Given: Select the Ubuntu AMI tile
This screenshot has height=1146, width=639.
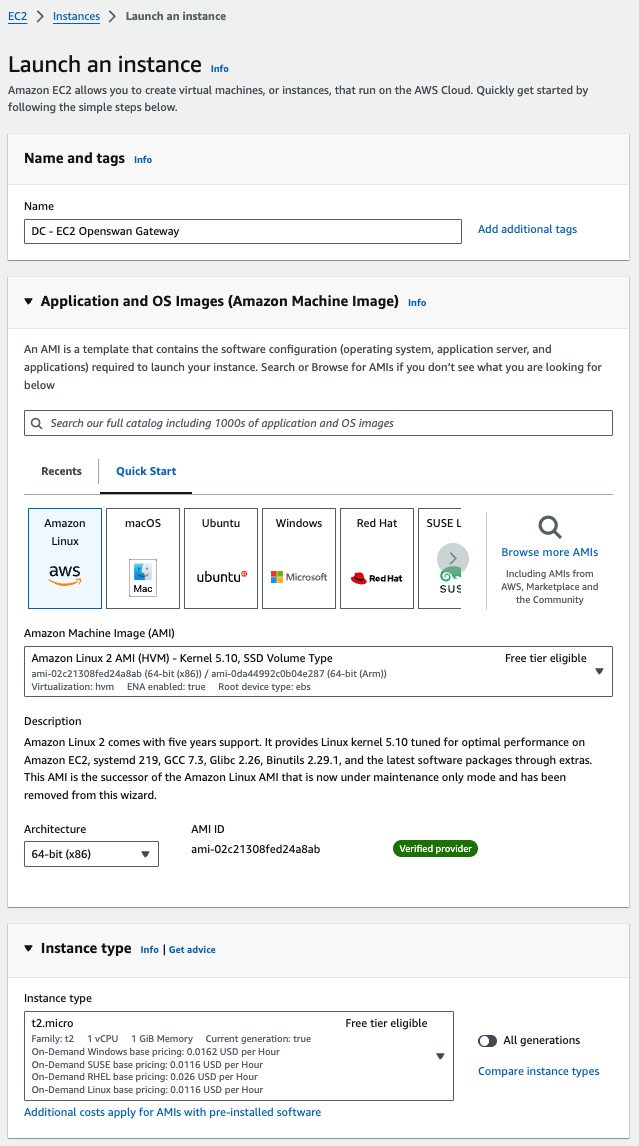Looking at the screenshot, I should [x=221, y=558].
